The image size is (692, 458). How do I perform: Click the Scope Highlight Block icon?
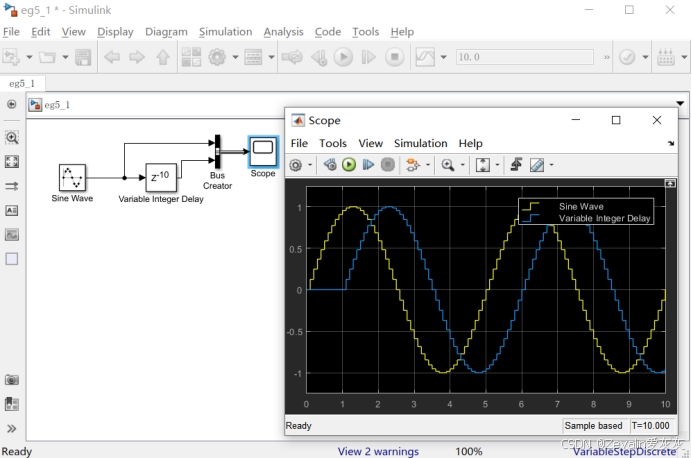click(x=413, y=165)
